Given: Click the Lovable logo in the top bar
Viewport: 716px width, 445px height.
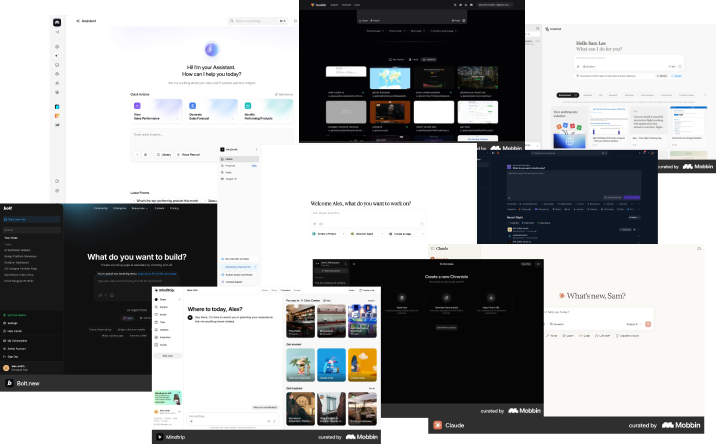Looking at the screenshot, I should [x=318, y=5].
